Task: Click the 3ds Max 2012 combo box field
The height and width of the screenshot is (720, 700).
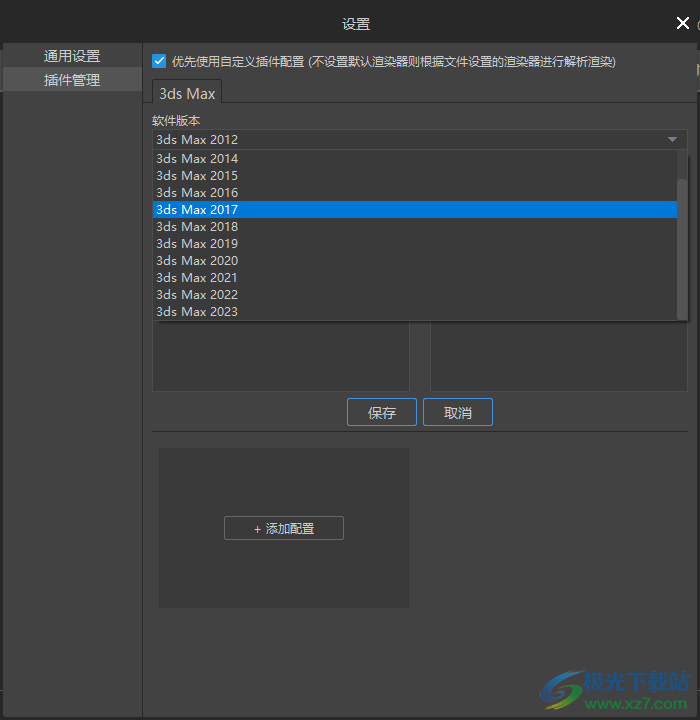Action: (x=419, y=139)
